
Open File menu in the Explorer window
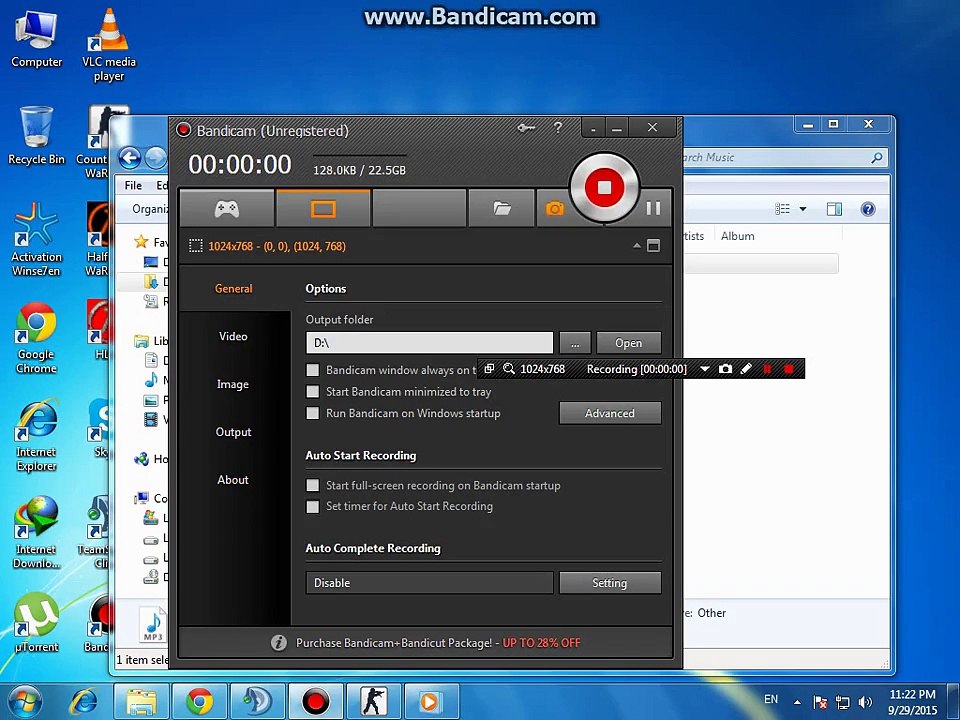(133, 185)
